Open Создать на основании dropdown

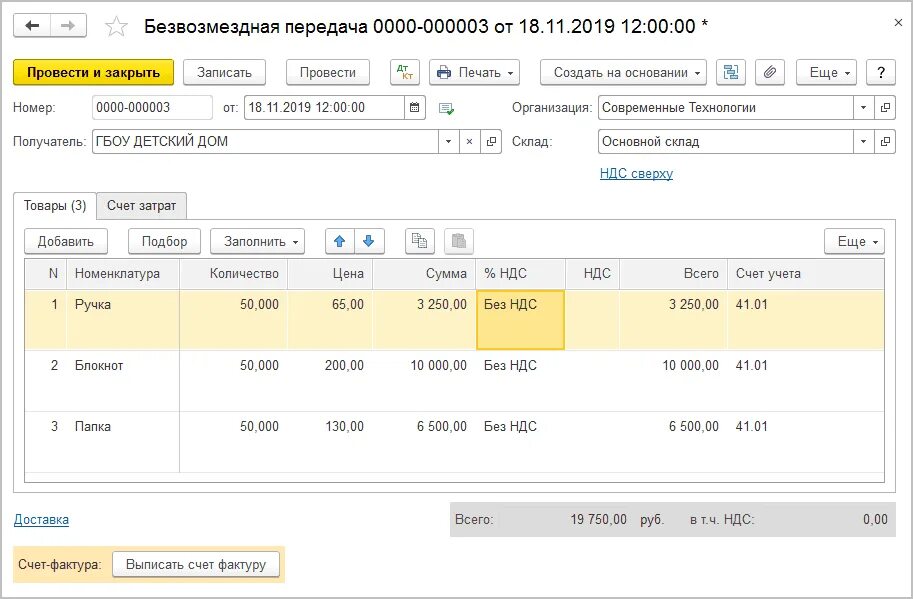(x=624, y=72)
